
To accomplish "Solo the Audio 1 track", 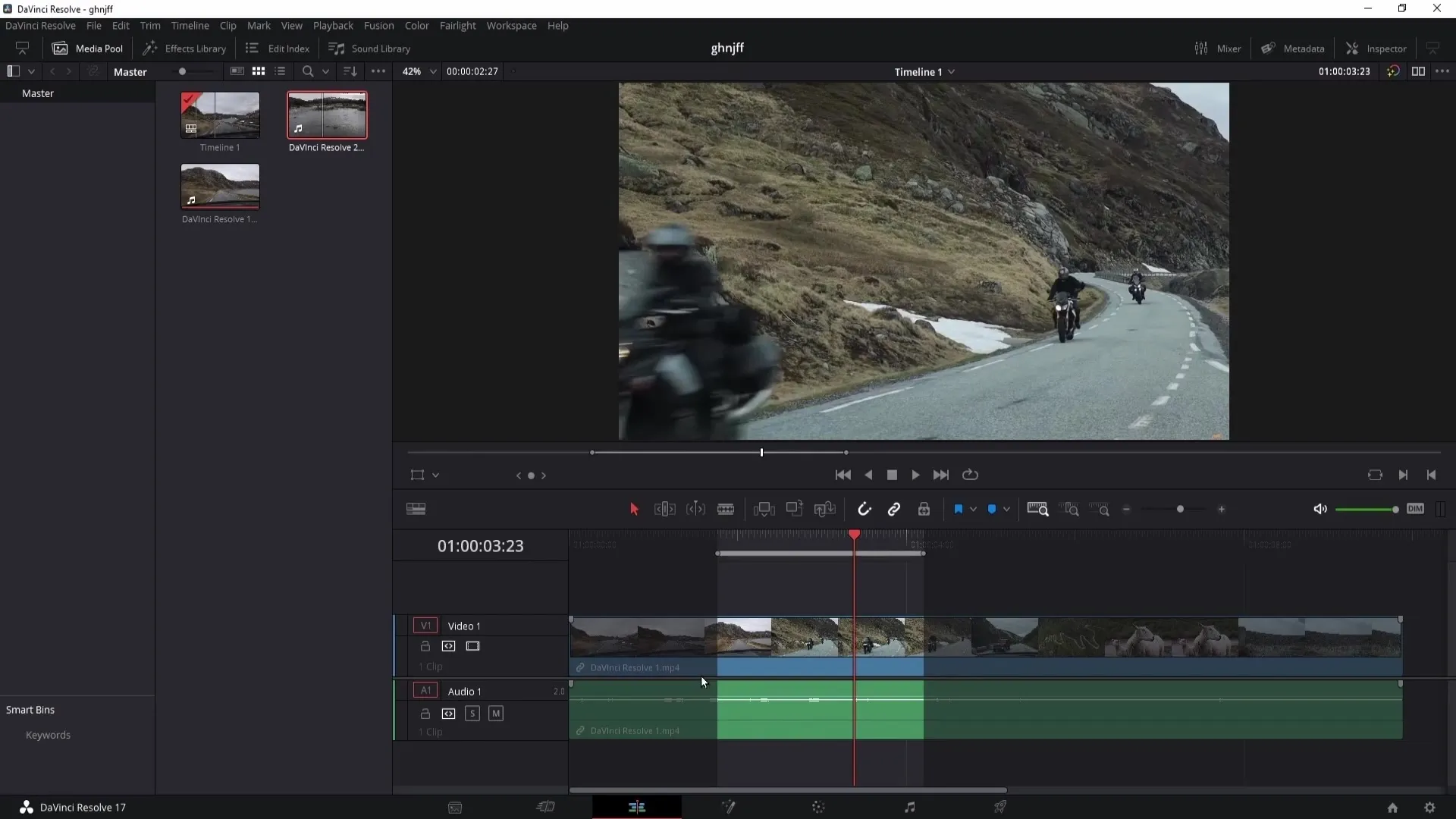I will (472, 714).
